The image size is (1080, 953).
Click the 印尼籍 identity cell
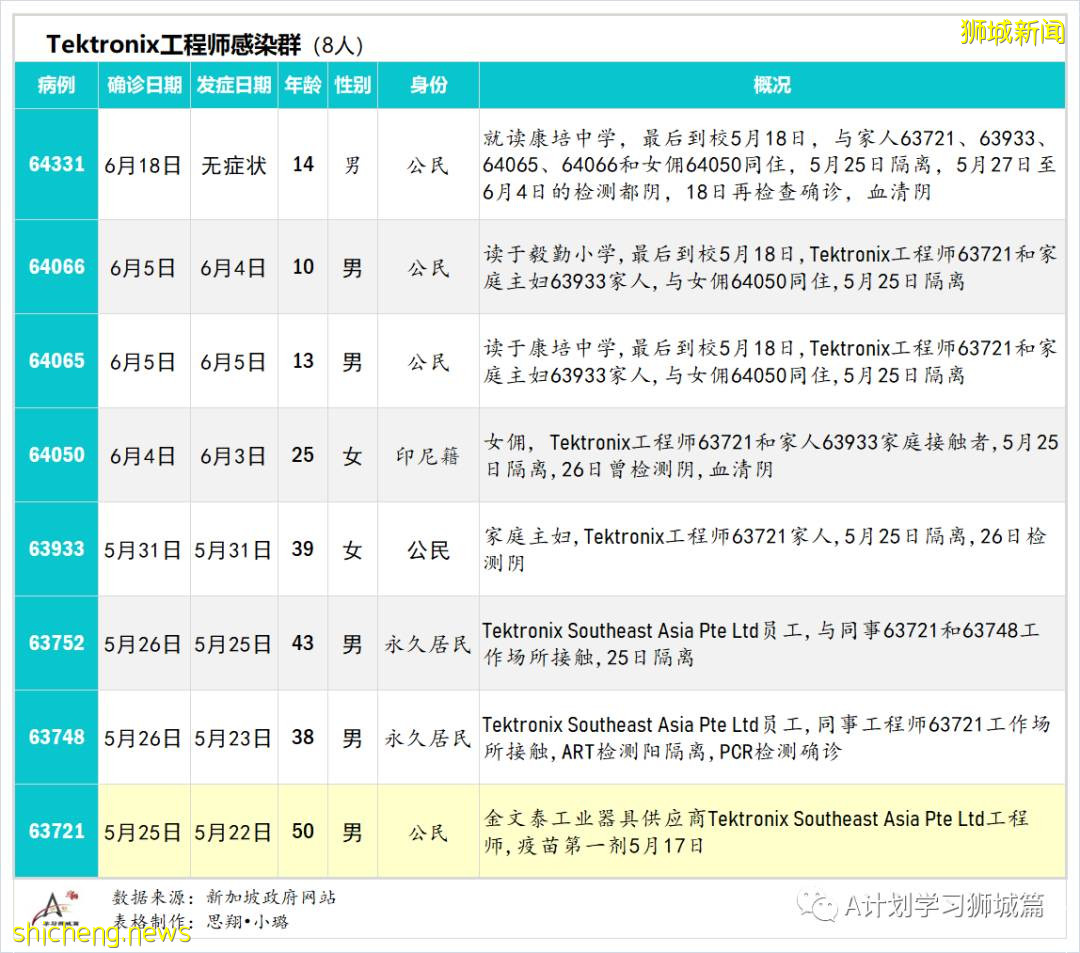428,456
